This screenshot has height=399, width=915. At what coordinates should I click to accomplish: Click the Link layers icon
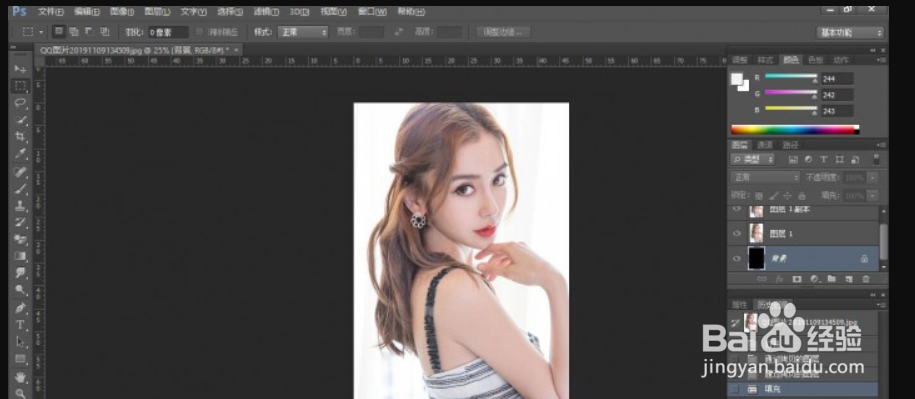coord(762,279)
